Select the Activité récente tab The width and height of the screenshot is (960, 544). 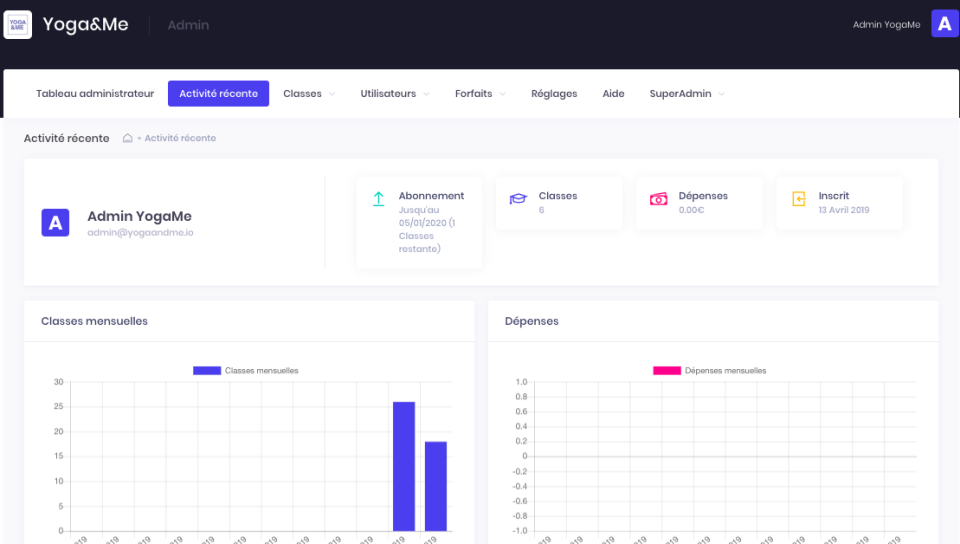[x=219, y=94]
